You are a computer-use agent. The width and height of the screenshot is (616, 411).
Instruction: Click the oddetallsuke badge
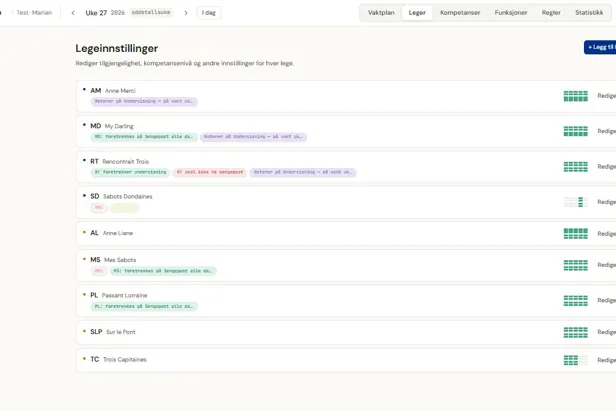[151, 13]
